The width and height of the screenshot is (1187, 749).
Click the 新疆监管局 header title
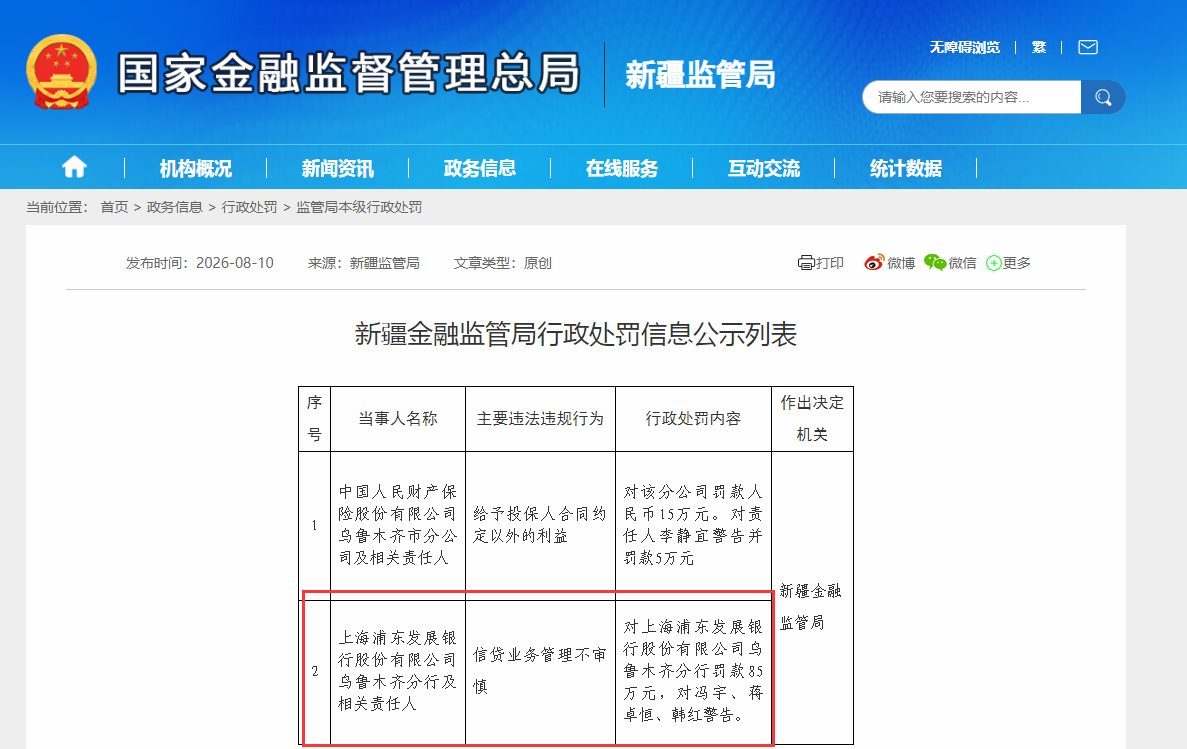(700, 75)
